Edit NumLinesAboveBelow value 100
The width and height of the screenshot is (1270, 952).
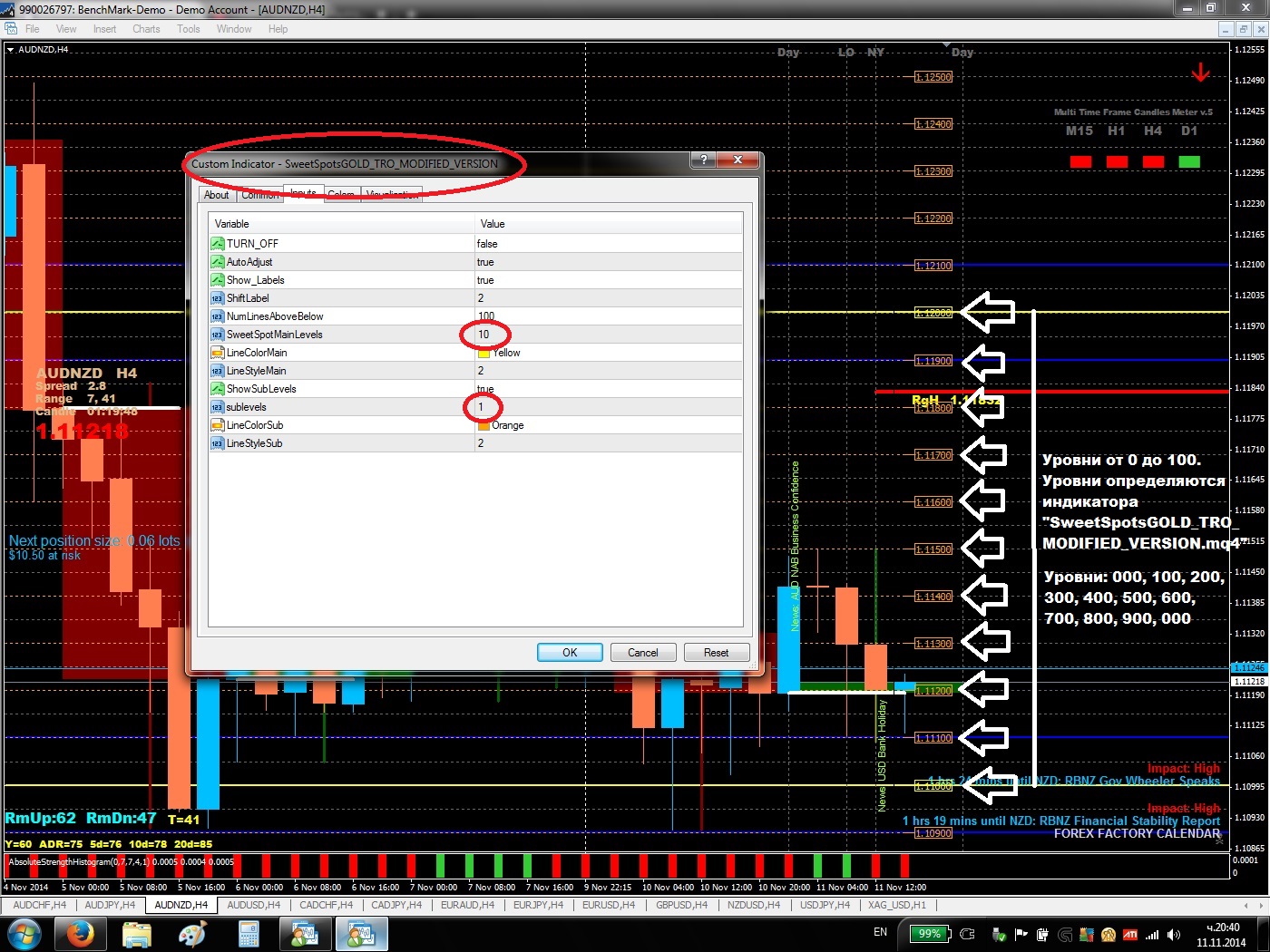[x=609, y=316]
